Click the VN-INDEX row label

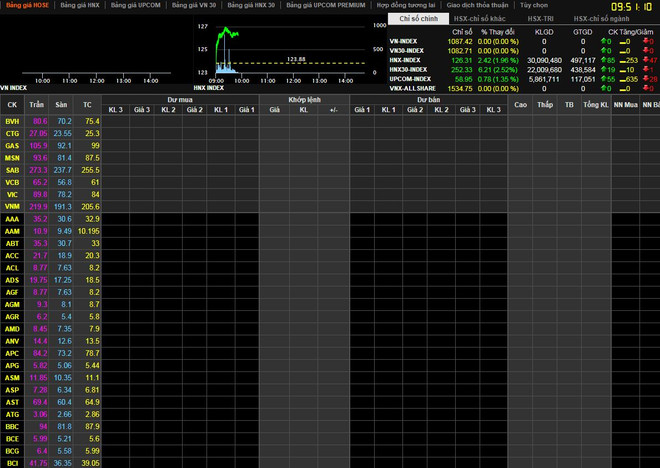pyautogui.click(x=404, y=42)
